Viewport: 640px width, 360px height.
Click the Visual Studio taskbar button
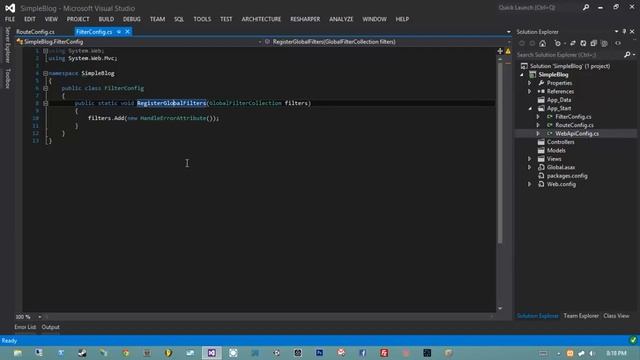(212, 353)
